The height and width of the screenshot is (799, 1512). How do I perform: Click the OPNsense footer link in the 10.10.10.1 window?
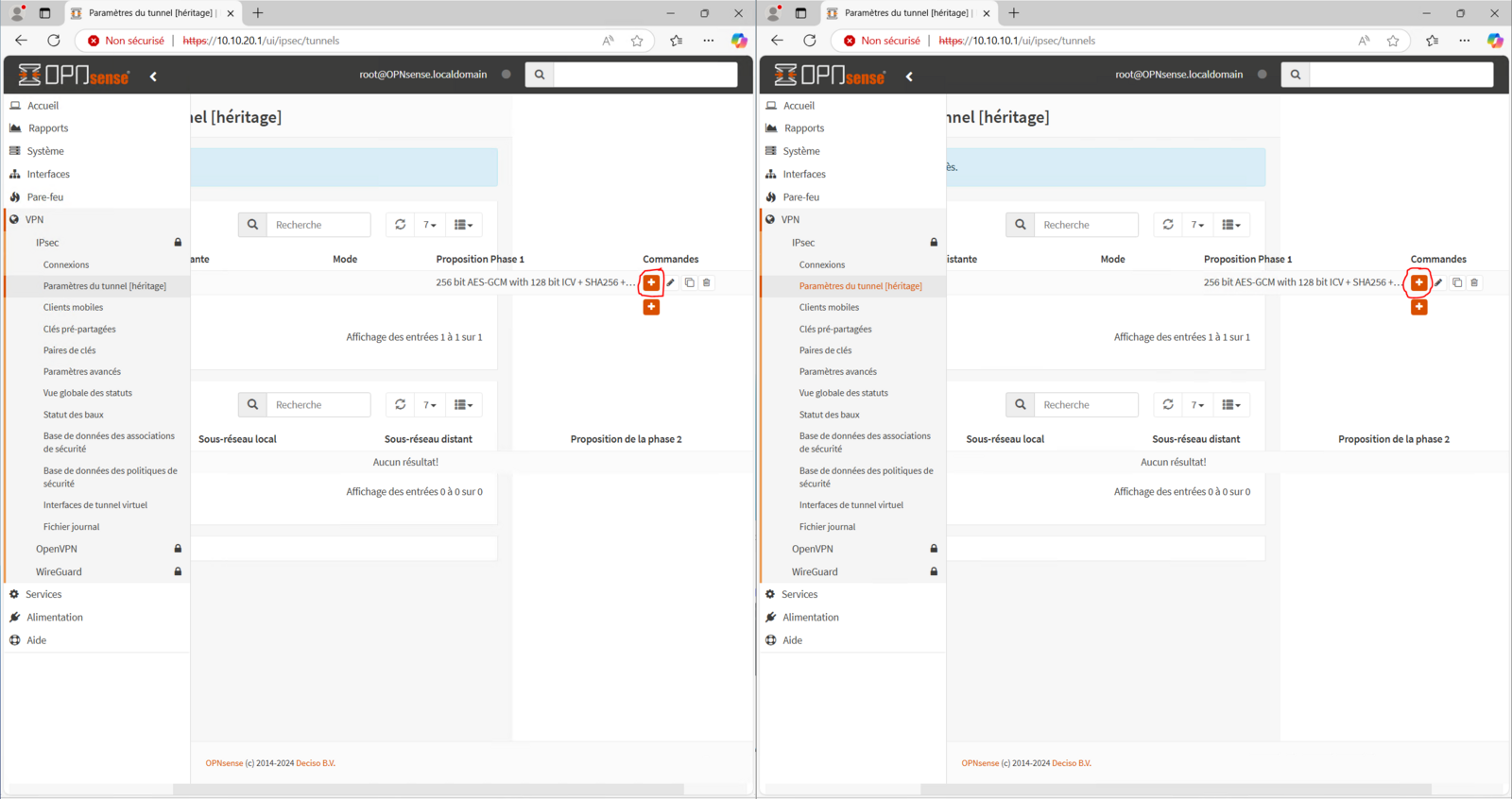click(980, 763)
